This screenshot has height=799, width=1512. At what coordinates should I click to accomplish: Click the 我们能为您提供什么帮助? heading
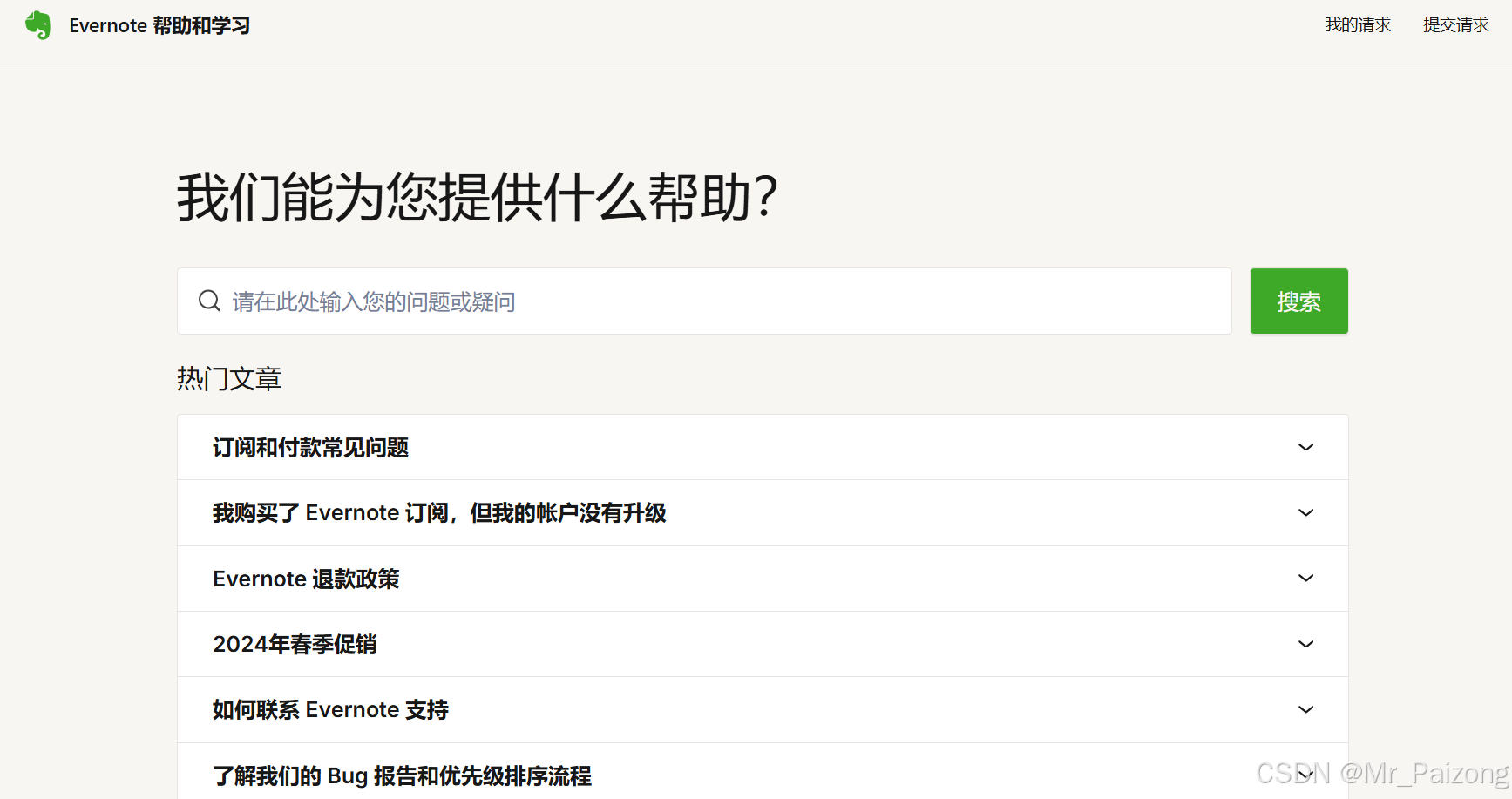(x=477, y=197)
